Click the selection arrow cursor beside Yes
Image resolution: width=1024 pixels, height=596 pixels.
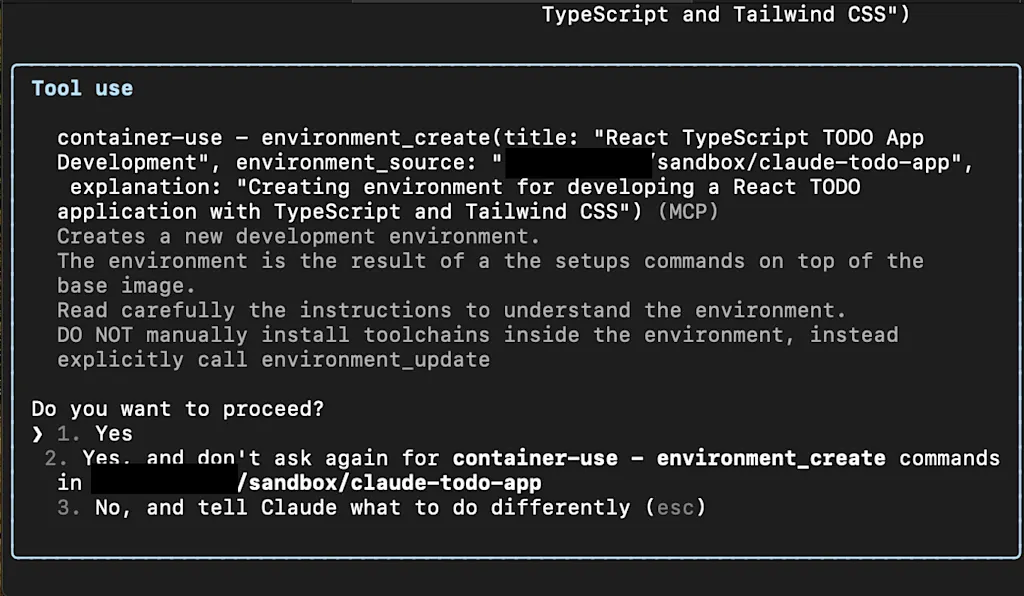click(x=37, y=434)
